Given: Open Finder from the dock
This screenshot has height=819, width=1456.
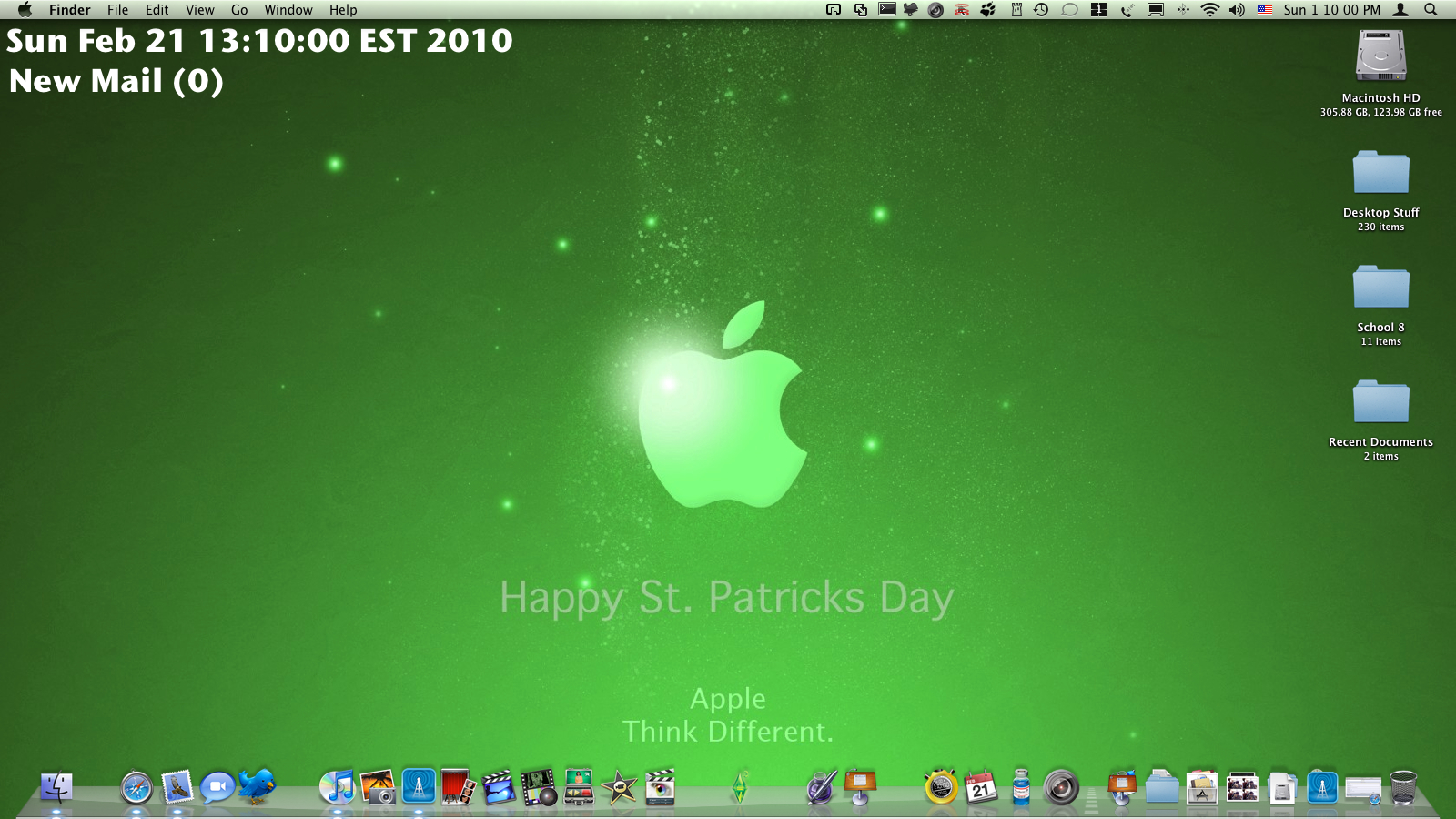Looking at the screenshot, I should click(x=56, y=787).
